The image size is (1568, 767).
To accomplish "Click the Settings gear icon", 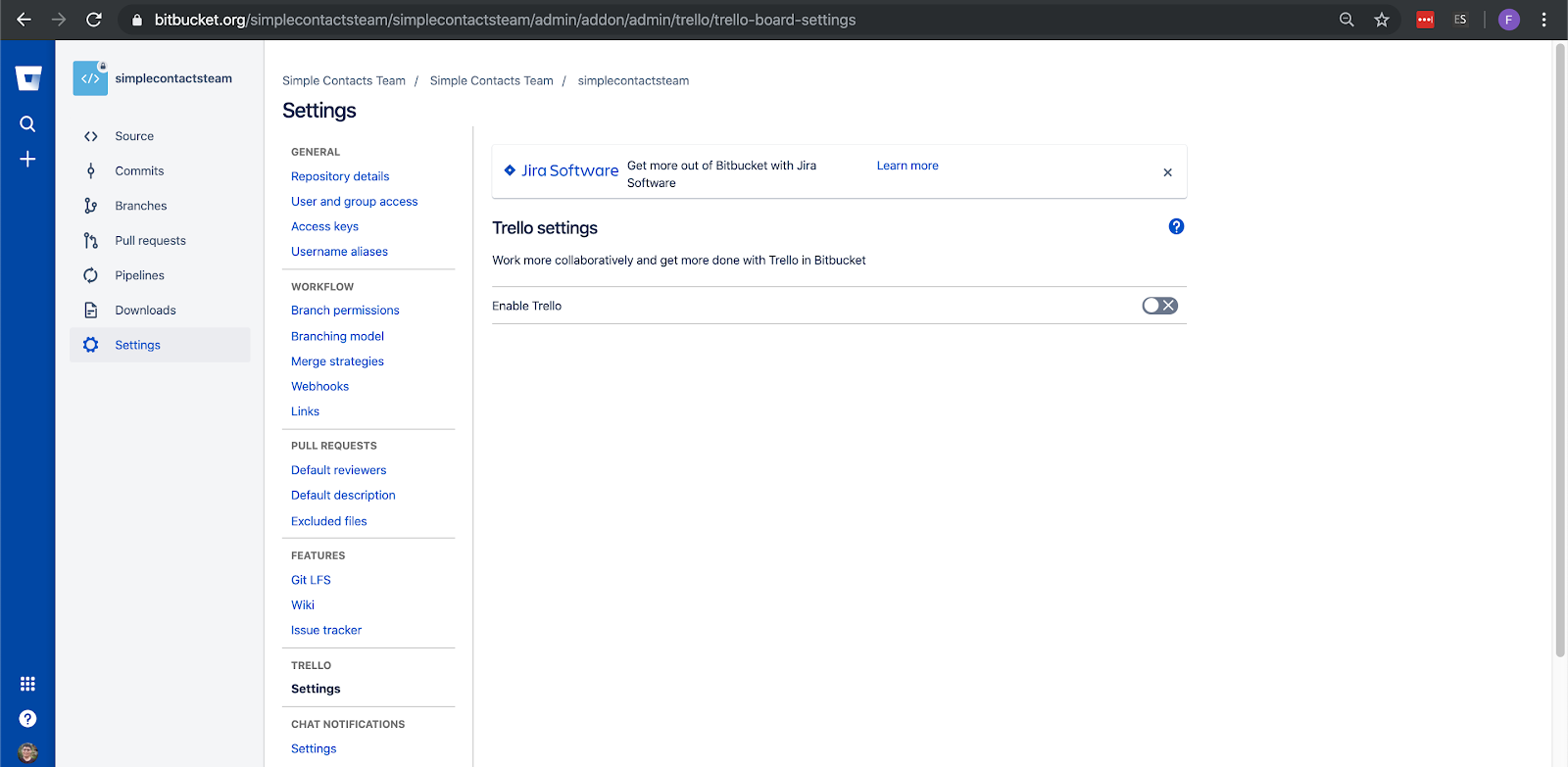I will (x=91, y=345).
